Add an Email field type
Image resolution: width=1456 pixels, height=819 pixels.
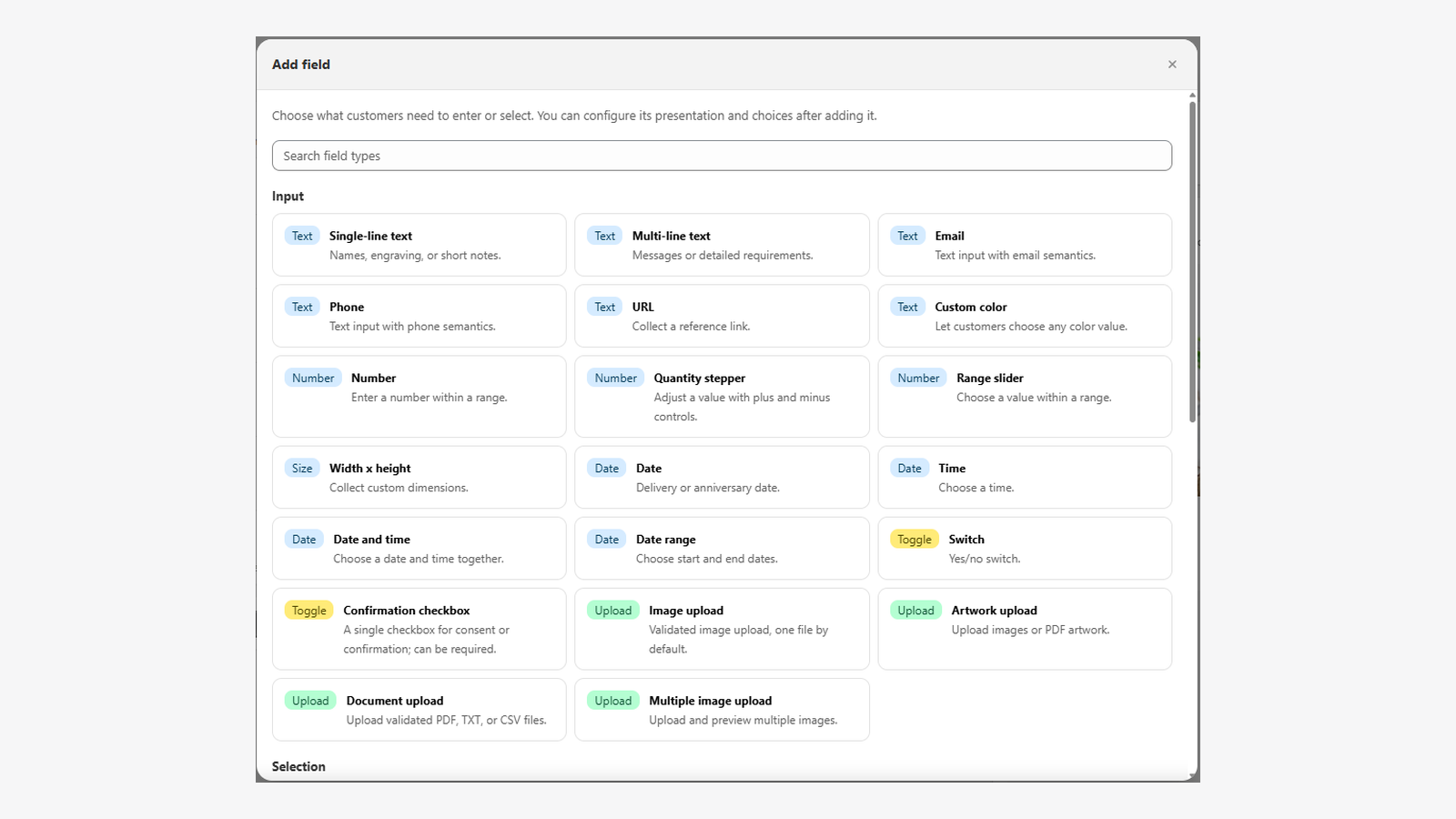1025,245
